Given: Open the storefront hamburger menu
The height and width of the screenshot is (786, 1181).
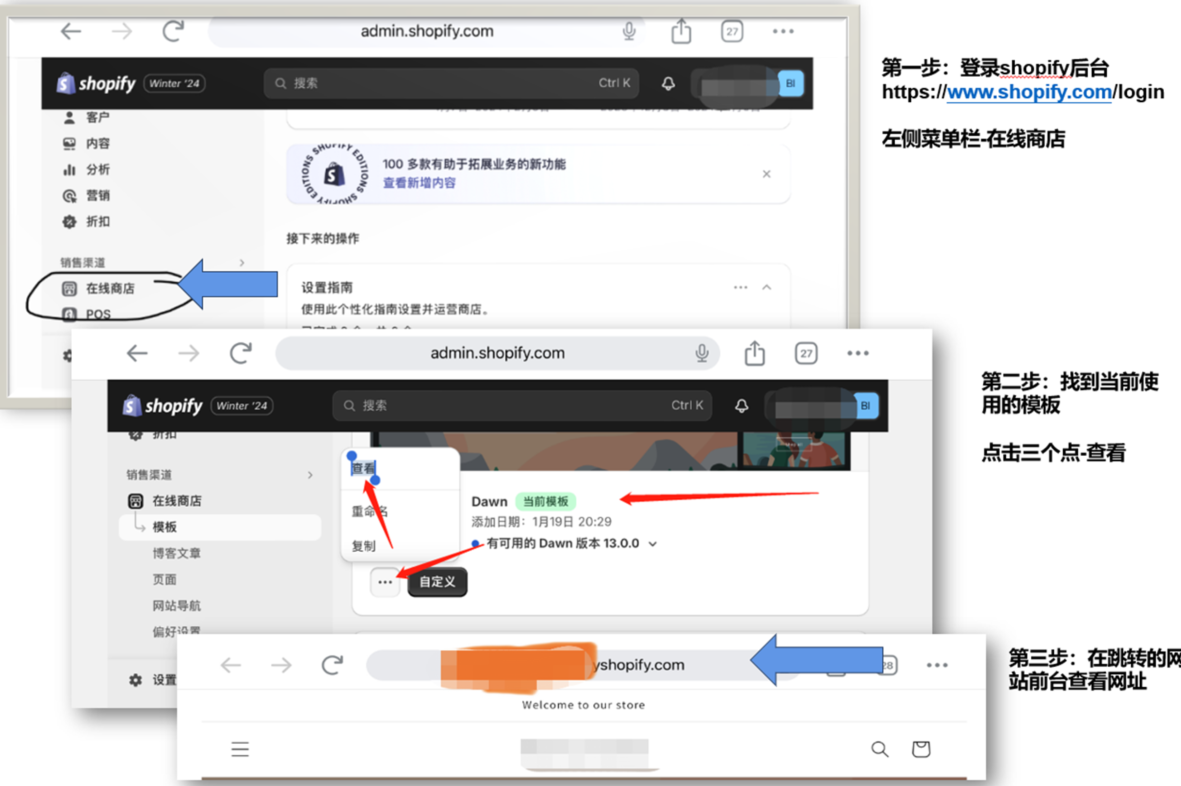Looking at the screenshot, I should 240,749.
